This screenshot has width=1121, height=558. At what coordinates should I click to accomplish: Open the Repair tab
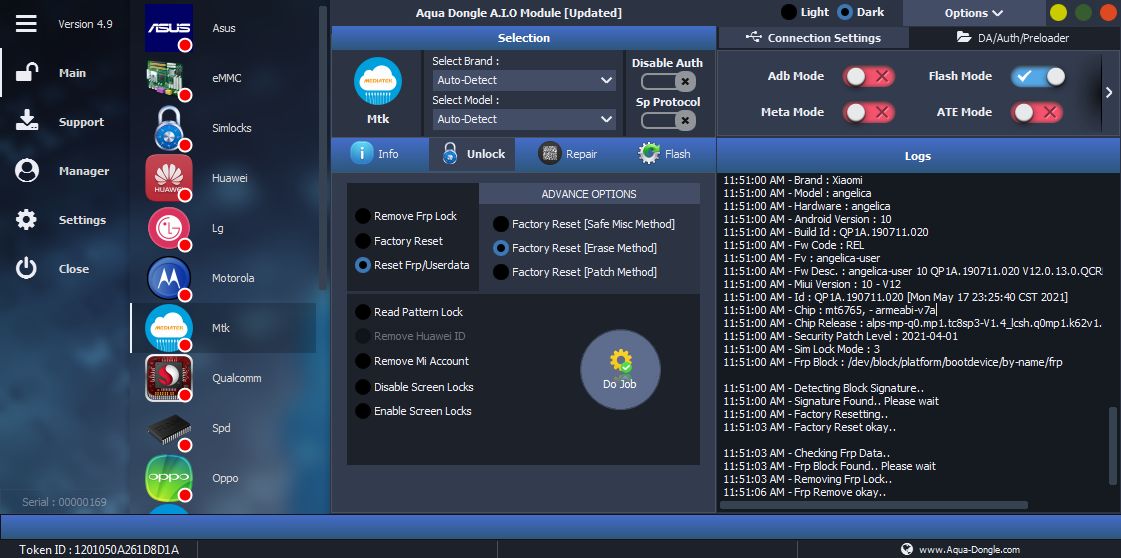click(x=568, y=154)
